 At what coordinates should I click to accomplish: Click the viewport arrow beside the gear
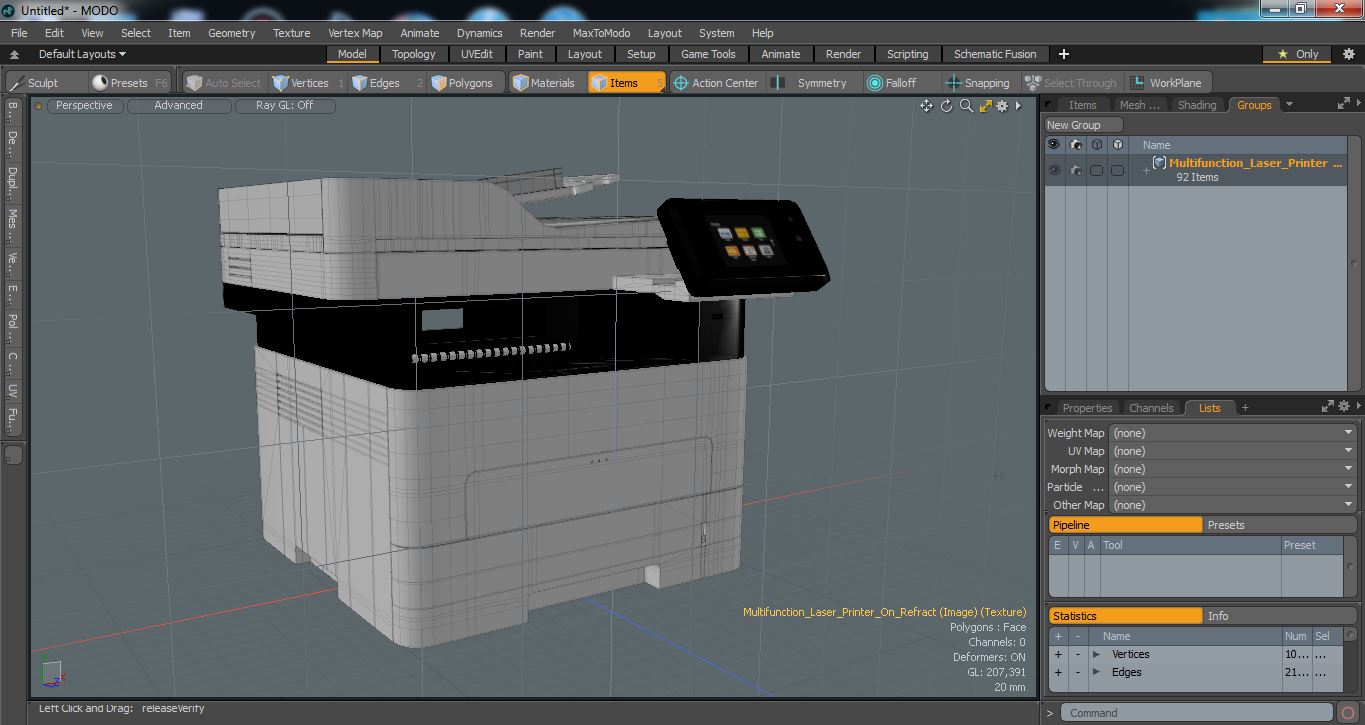click(x=1019, y=106)
